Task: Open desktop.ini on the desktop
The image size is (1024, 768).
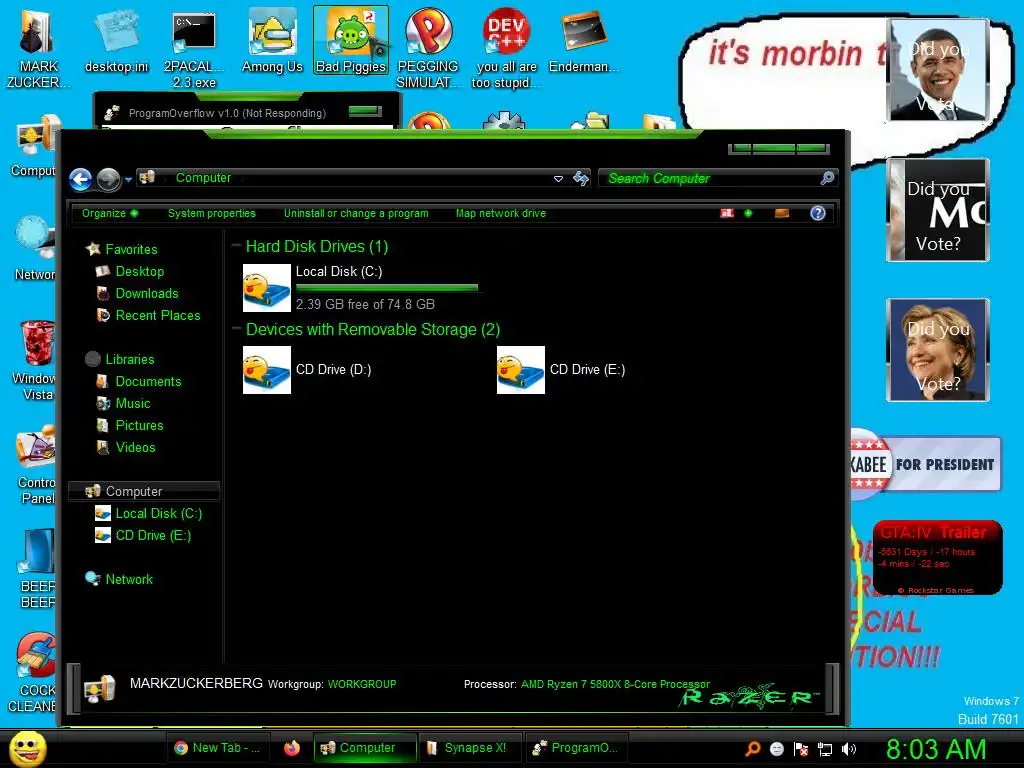Action: coord(116,41)
